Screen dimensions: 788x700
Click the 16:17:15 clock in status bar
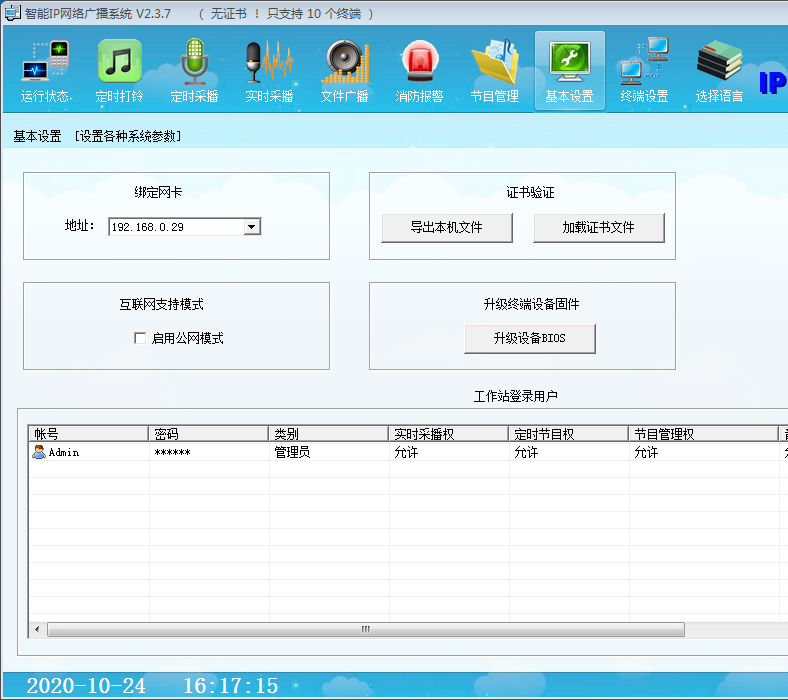231,685
